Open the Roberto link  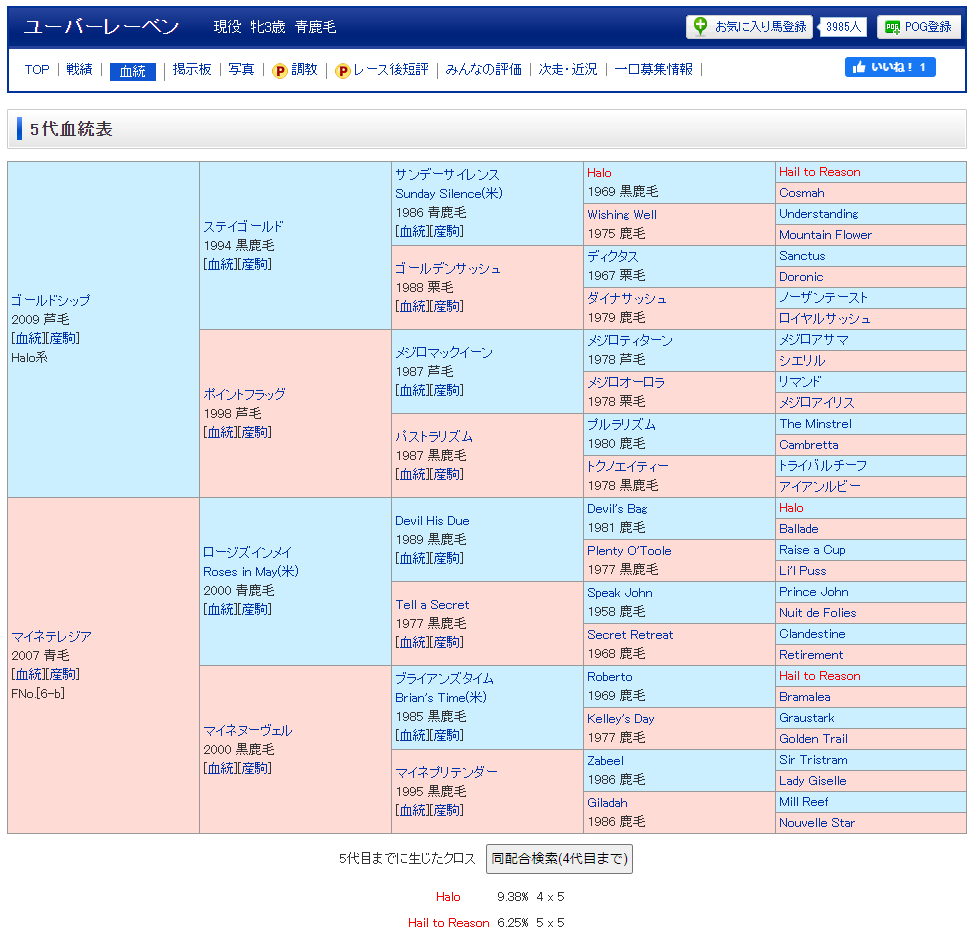[609, 676]
